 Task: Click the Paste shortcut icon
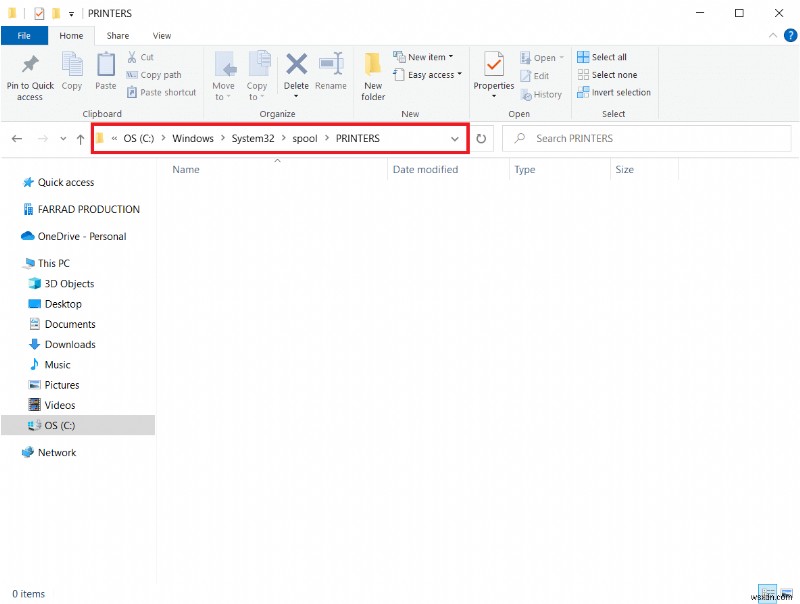point(161,92)
